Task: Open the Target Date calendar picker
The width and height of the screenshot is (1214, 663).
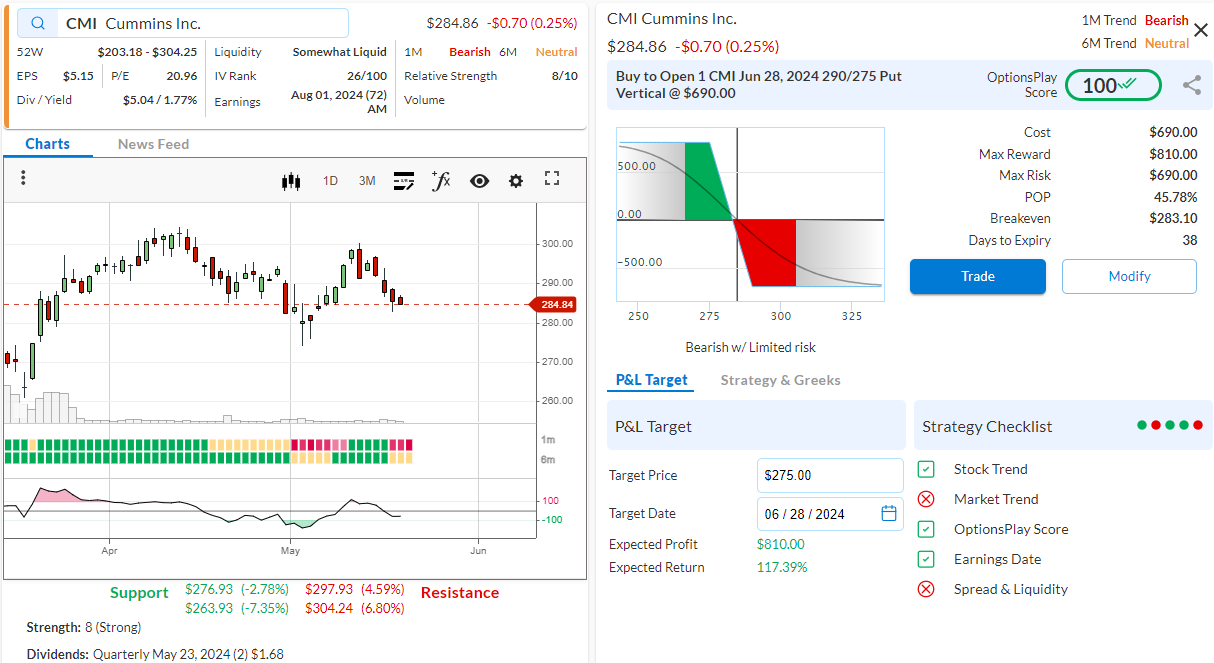Action: [x=889, y=514]
